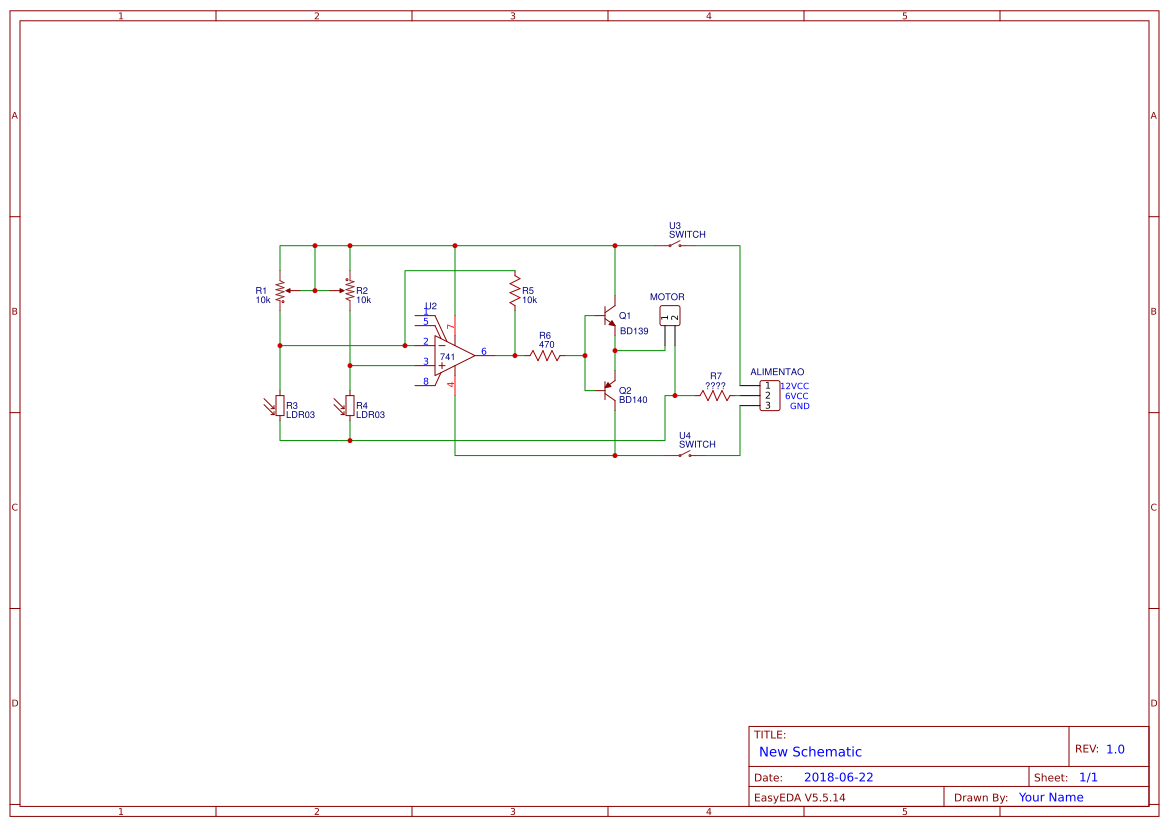Screen dimensions: 1169x827
Task: Click the Q1 NPN transistor symbol
Action: 609,315
